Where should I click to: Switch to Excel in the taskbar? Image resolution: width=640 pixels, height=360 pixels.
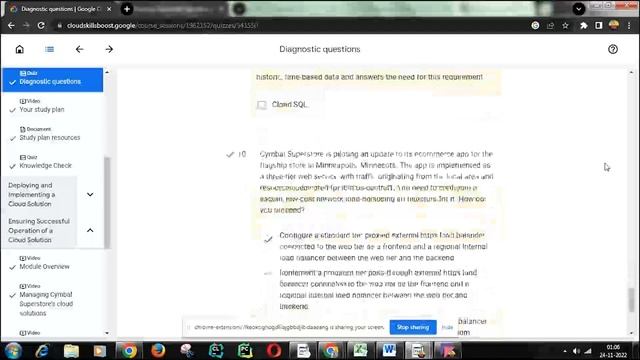coord(360,351)
